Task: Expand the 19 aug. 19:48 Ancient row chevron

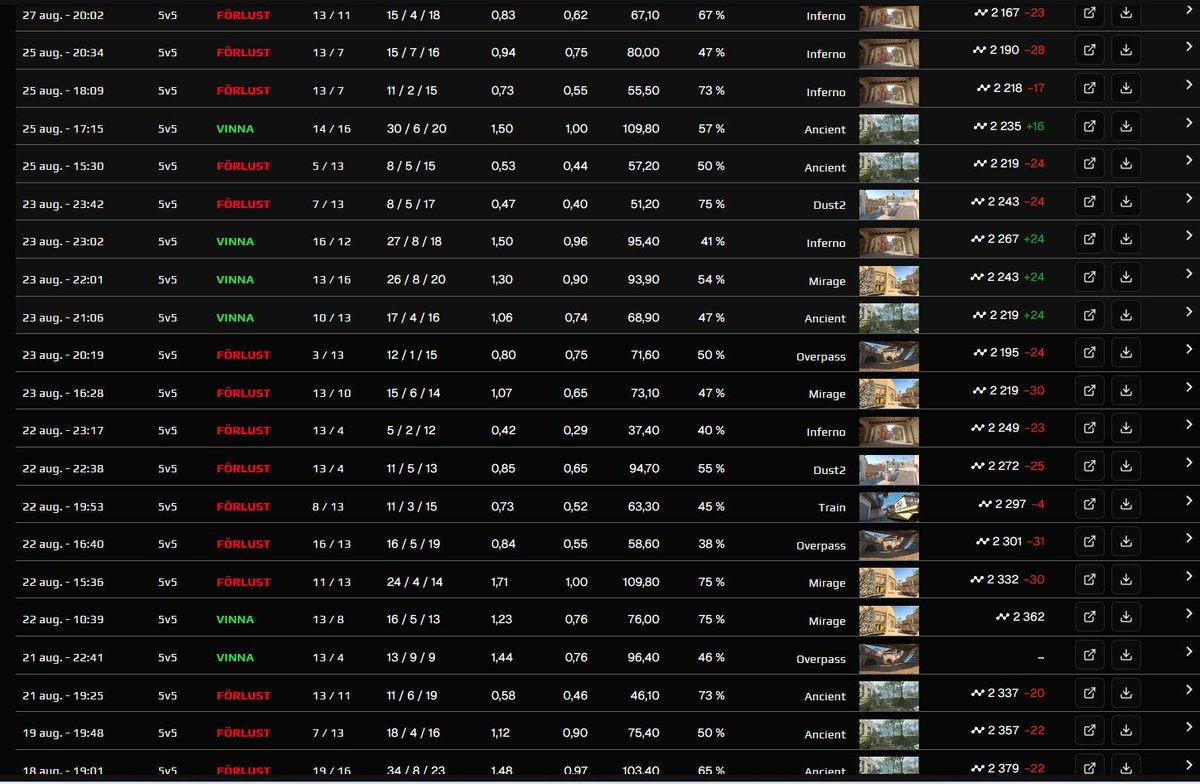Action: (x=1189, y=727)
